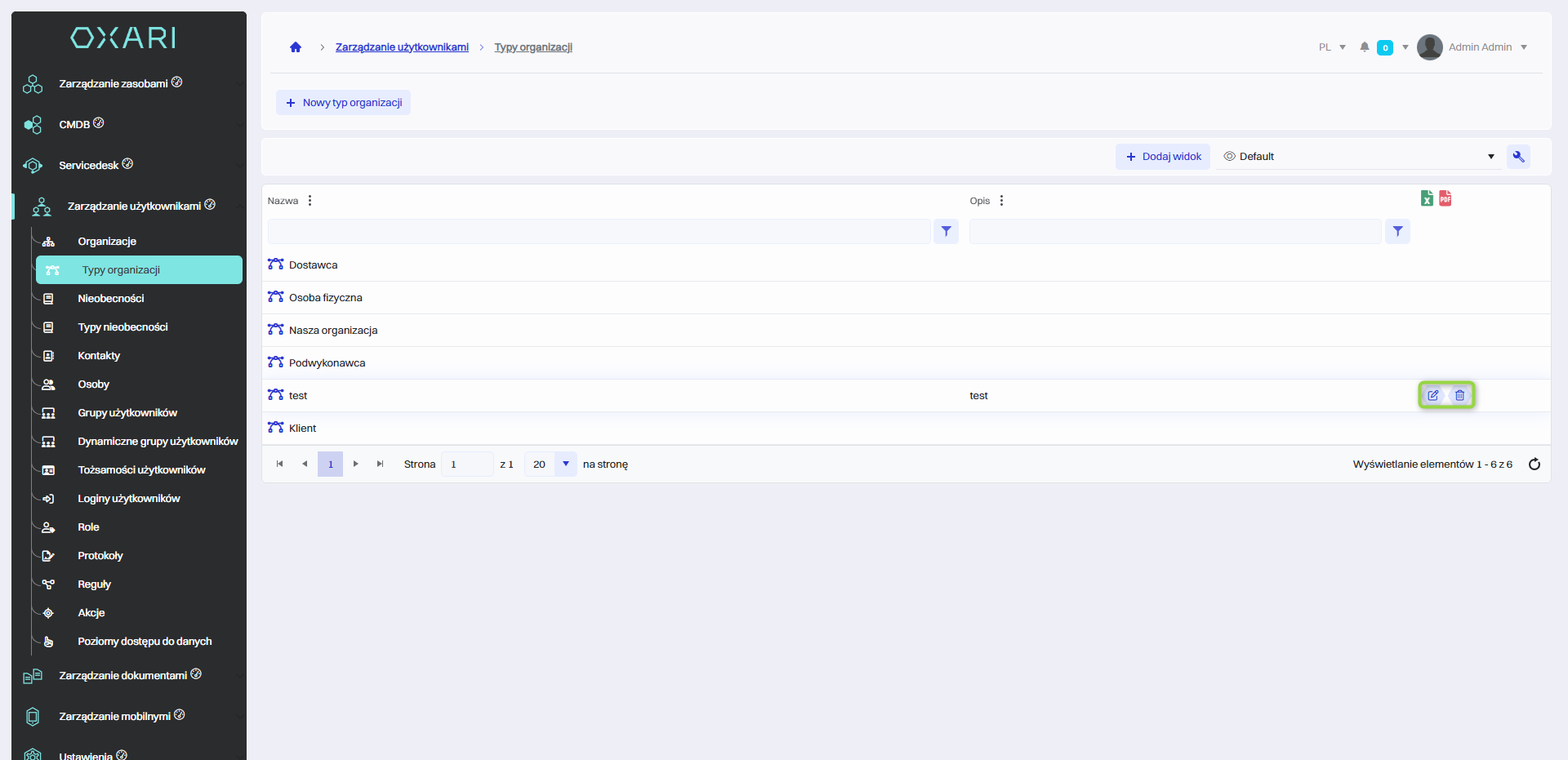Click the wrench view settings icon
The height and width of the screenshot is (760, 1568).
[x=1518, y=157]
